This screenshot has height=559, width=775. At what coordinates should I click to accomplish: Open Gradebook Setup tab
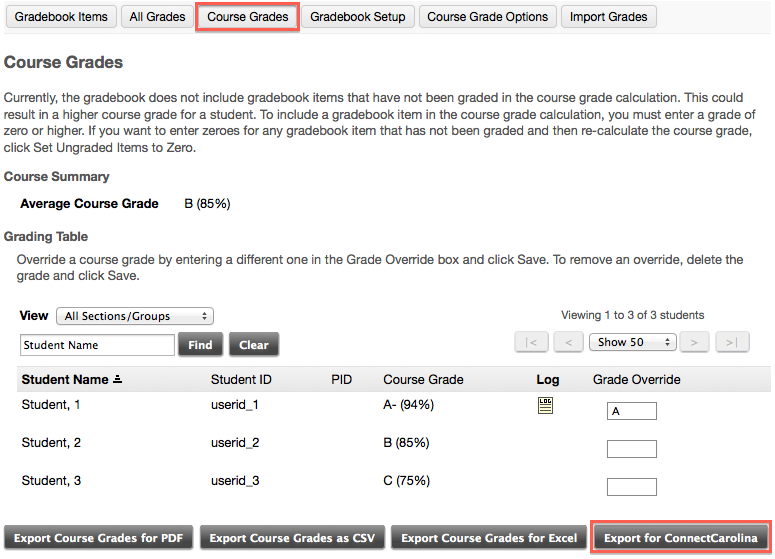358,16
